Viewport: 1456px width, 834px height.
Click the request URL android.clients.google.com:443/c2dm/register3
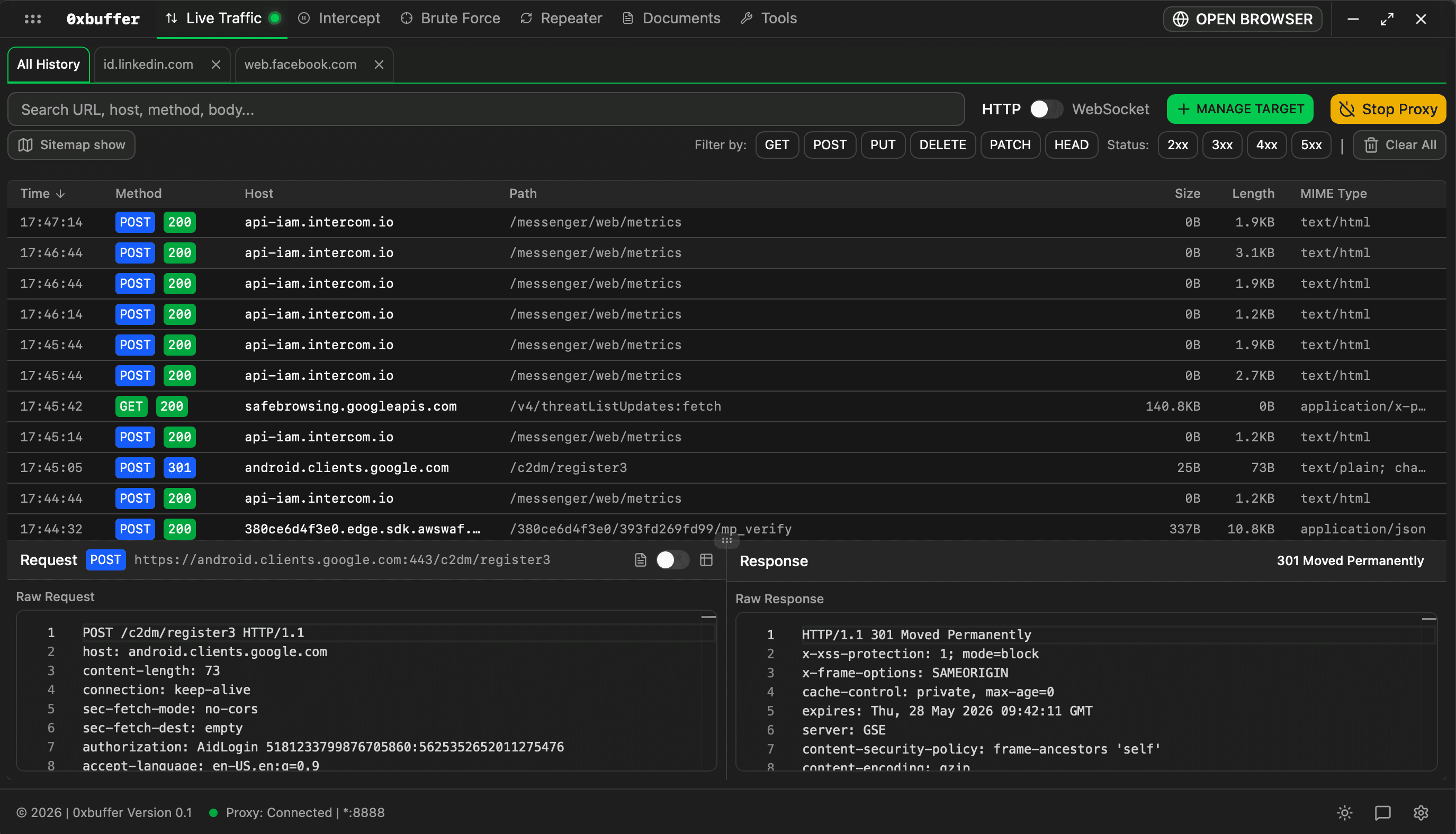tap(342, 560)
